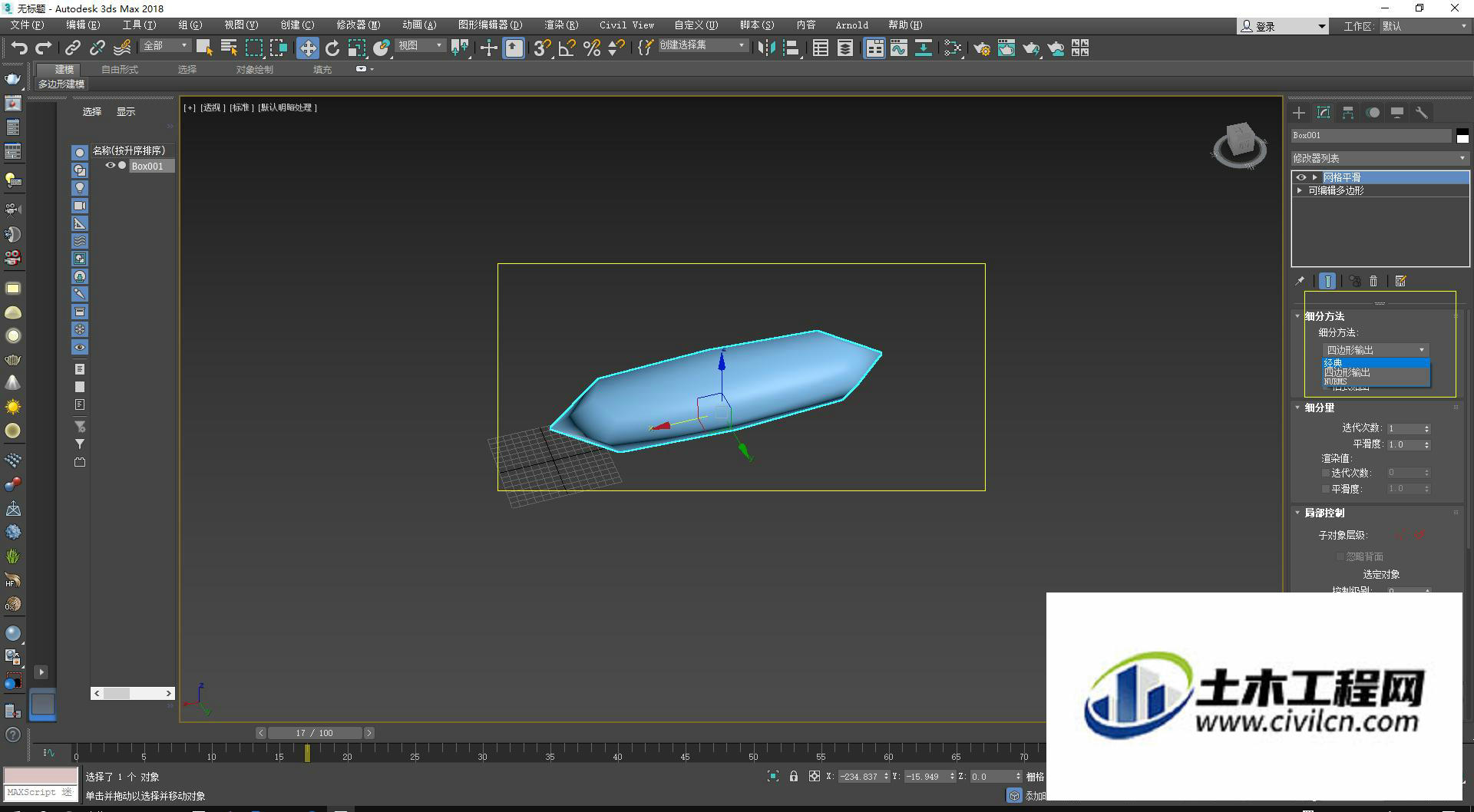1474x812 pixels.
Task: Toggle Show End Result button
Action: (x=1327, y=281)
